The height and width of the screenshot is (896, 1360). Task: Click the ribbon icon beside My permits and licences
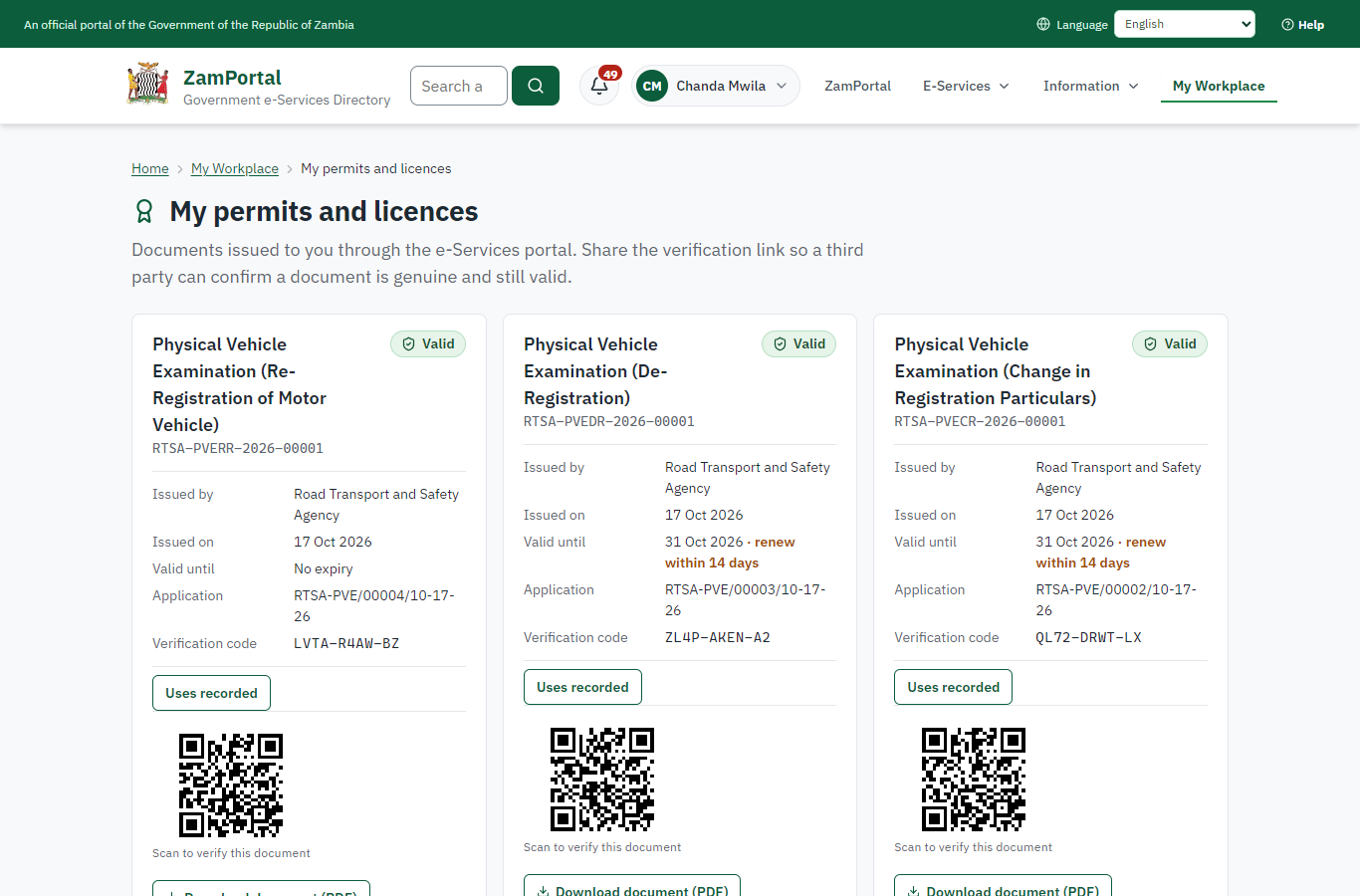click(x=144, y=211)
